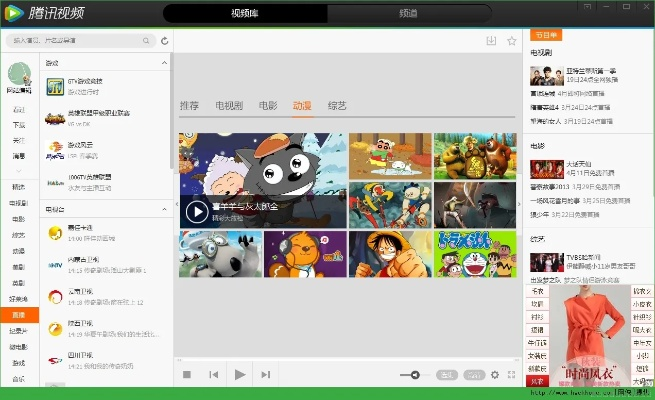
Task: Open the player settings gear icon
Action: (494, 374)
